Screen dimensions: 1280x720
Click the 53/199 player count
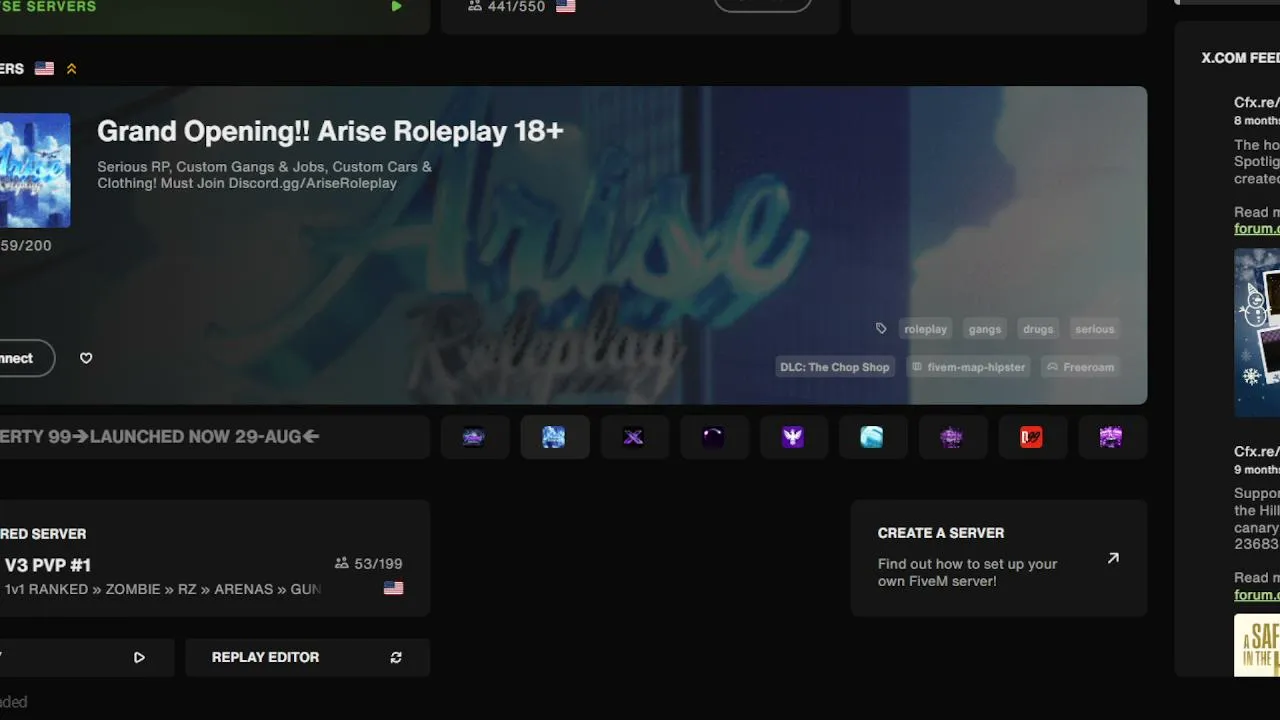coord(379,564)
